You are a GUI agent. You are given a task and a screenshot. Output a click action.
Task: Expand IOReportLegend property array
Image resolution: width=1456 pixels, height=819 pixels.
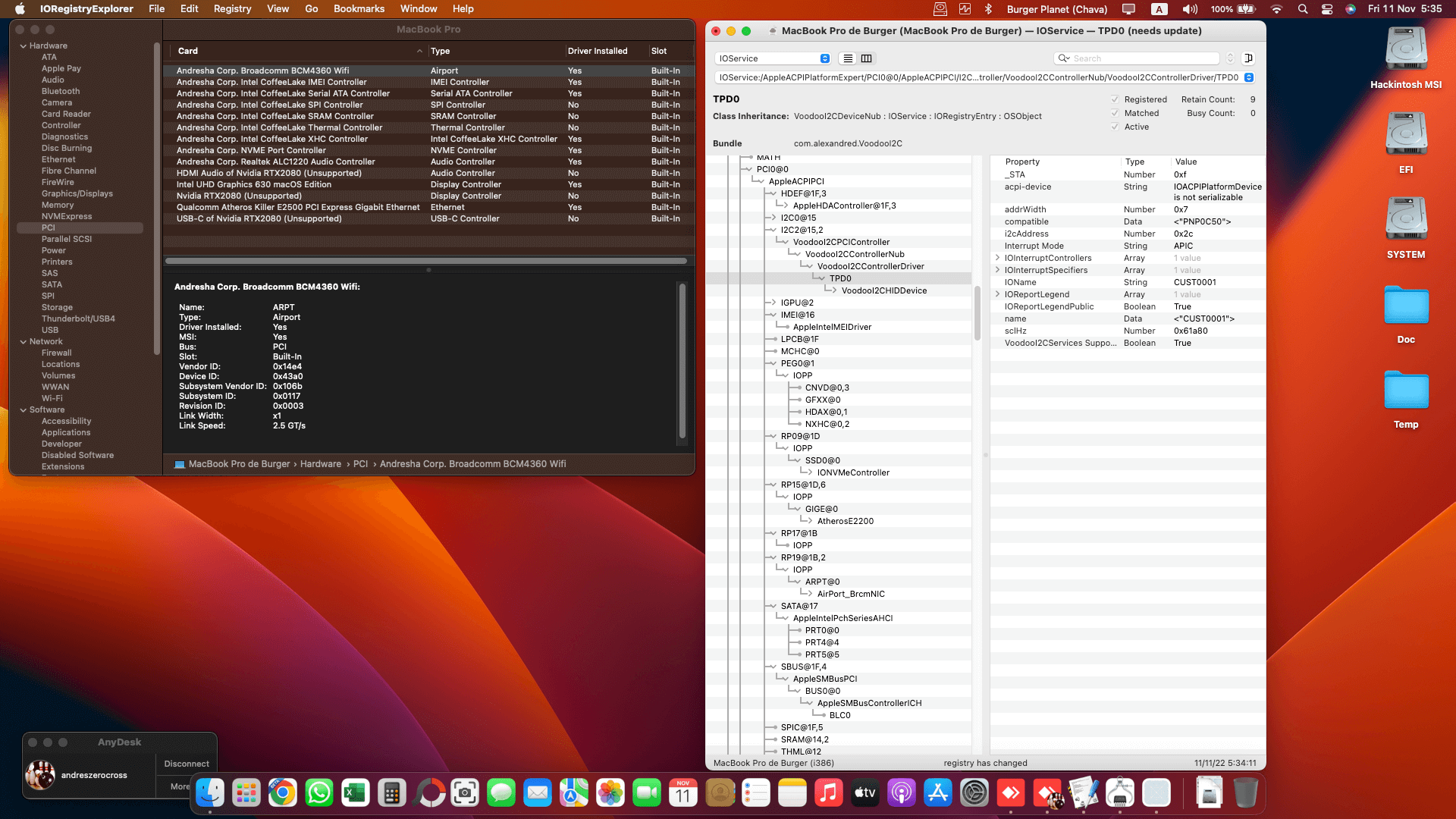click(997, 294)
